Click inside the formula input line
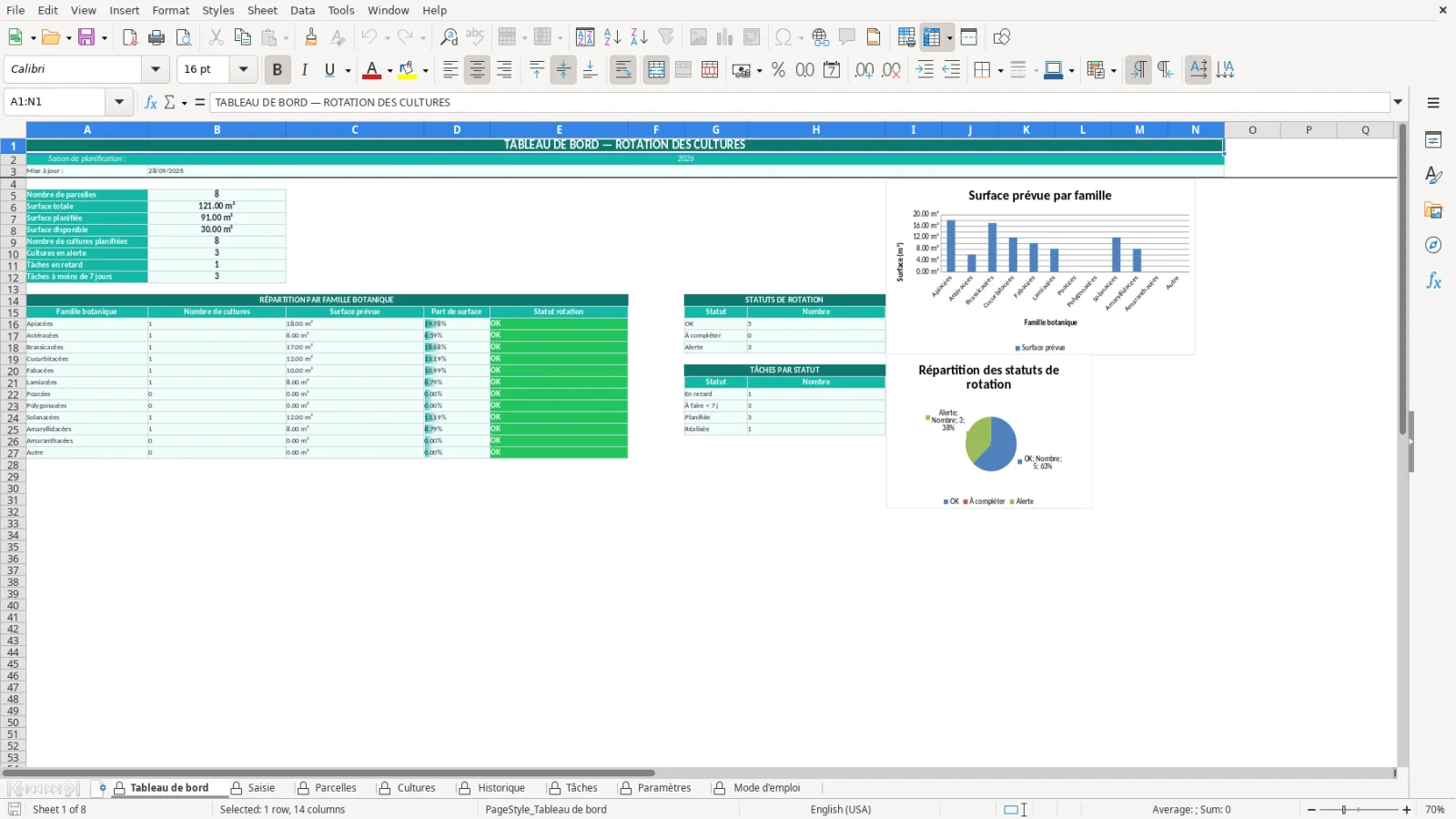This screenshot has width=1456, height=819. click(x=799, y=102)
